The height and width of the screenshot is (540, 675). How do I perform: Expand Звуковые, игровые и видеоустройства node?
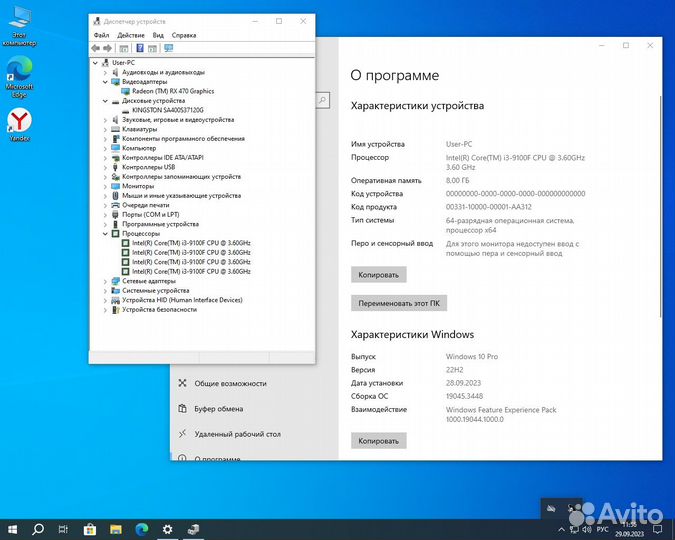[105, 120]
